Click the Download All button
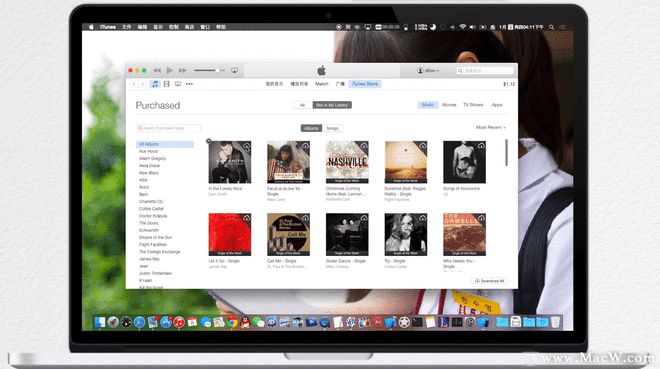 pos(490,281)
